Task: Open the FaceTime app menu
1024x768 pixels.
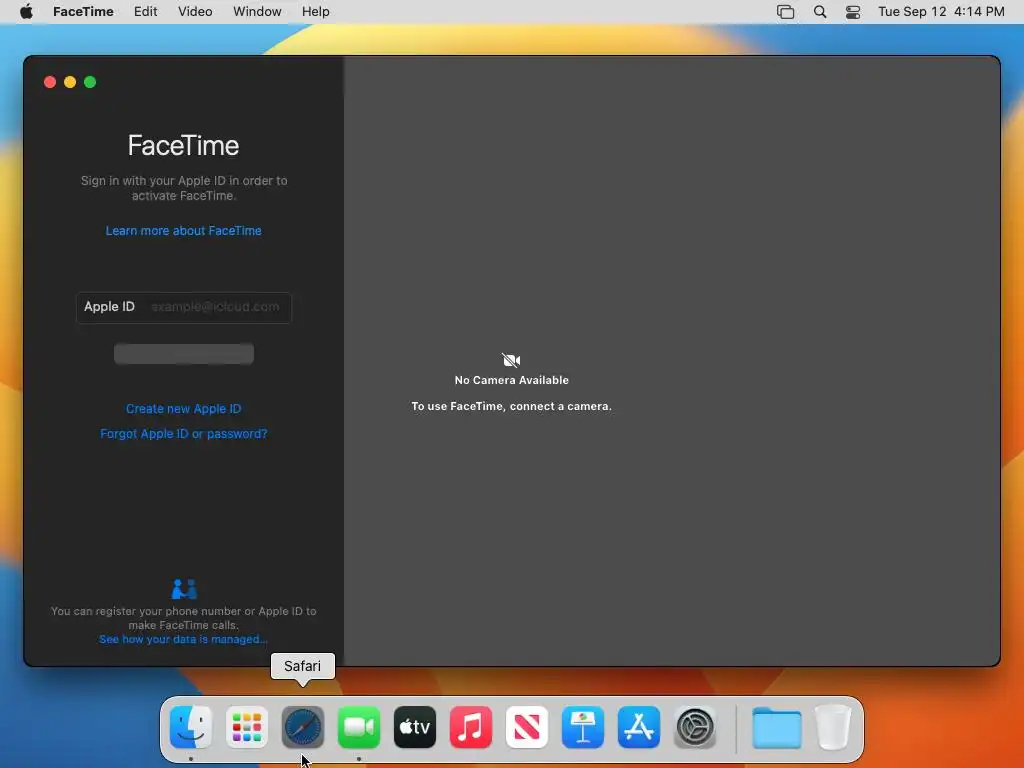Action: [84, 12]
